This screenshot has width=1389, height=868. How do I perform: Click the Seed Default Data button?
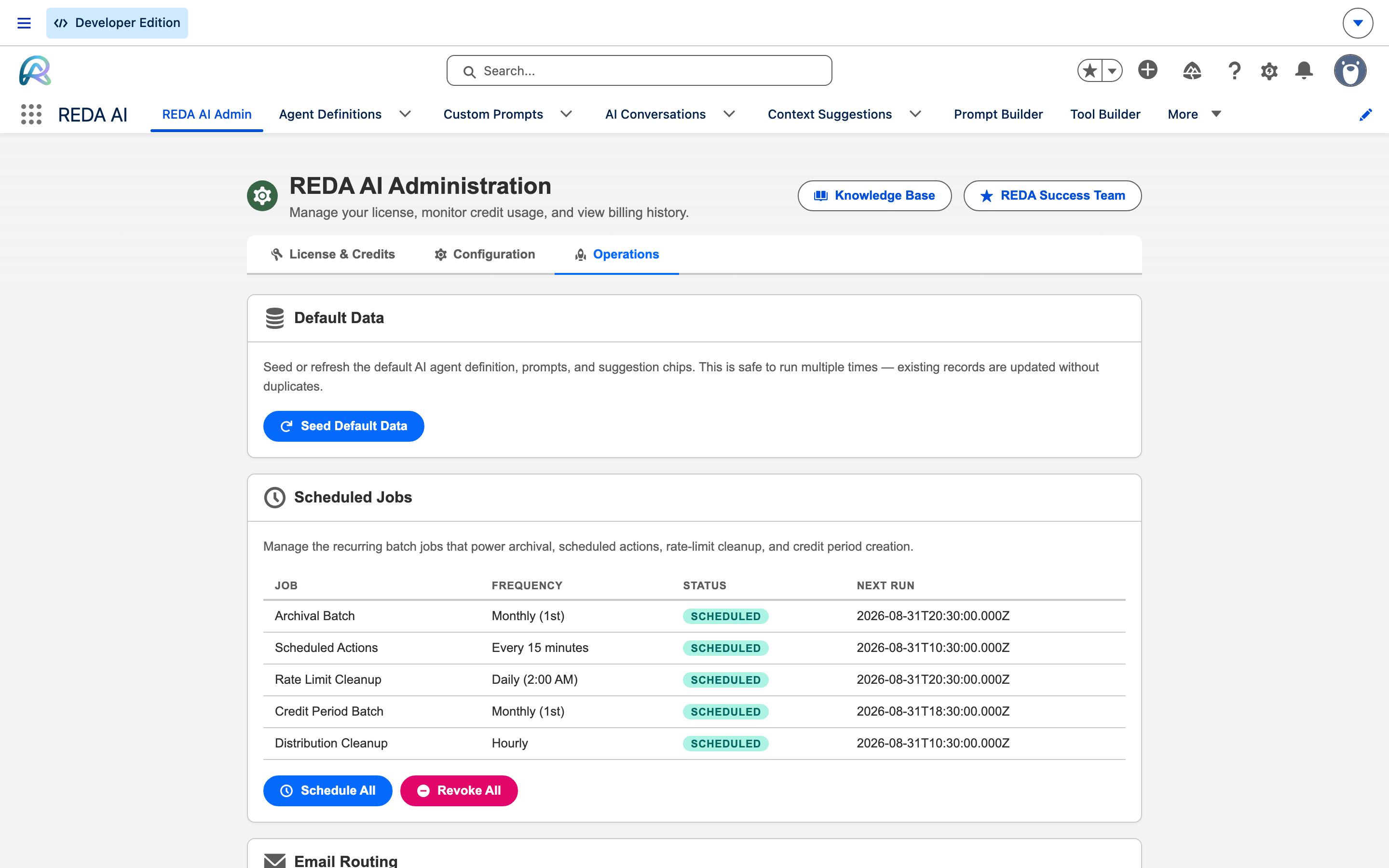coord(343,426)
